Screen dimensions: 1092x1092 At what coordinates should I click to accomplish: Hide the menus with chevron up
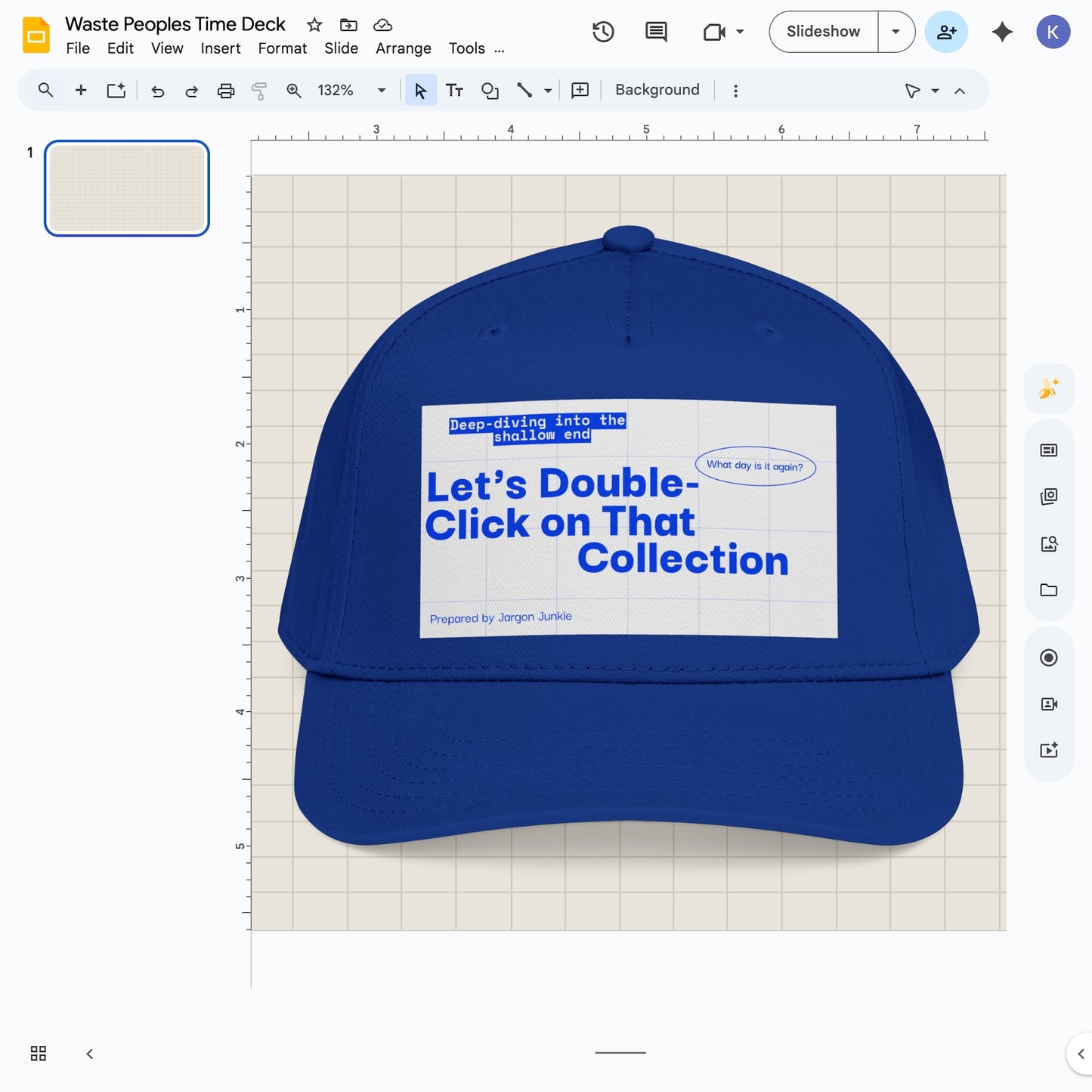tap(960, 91)
